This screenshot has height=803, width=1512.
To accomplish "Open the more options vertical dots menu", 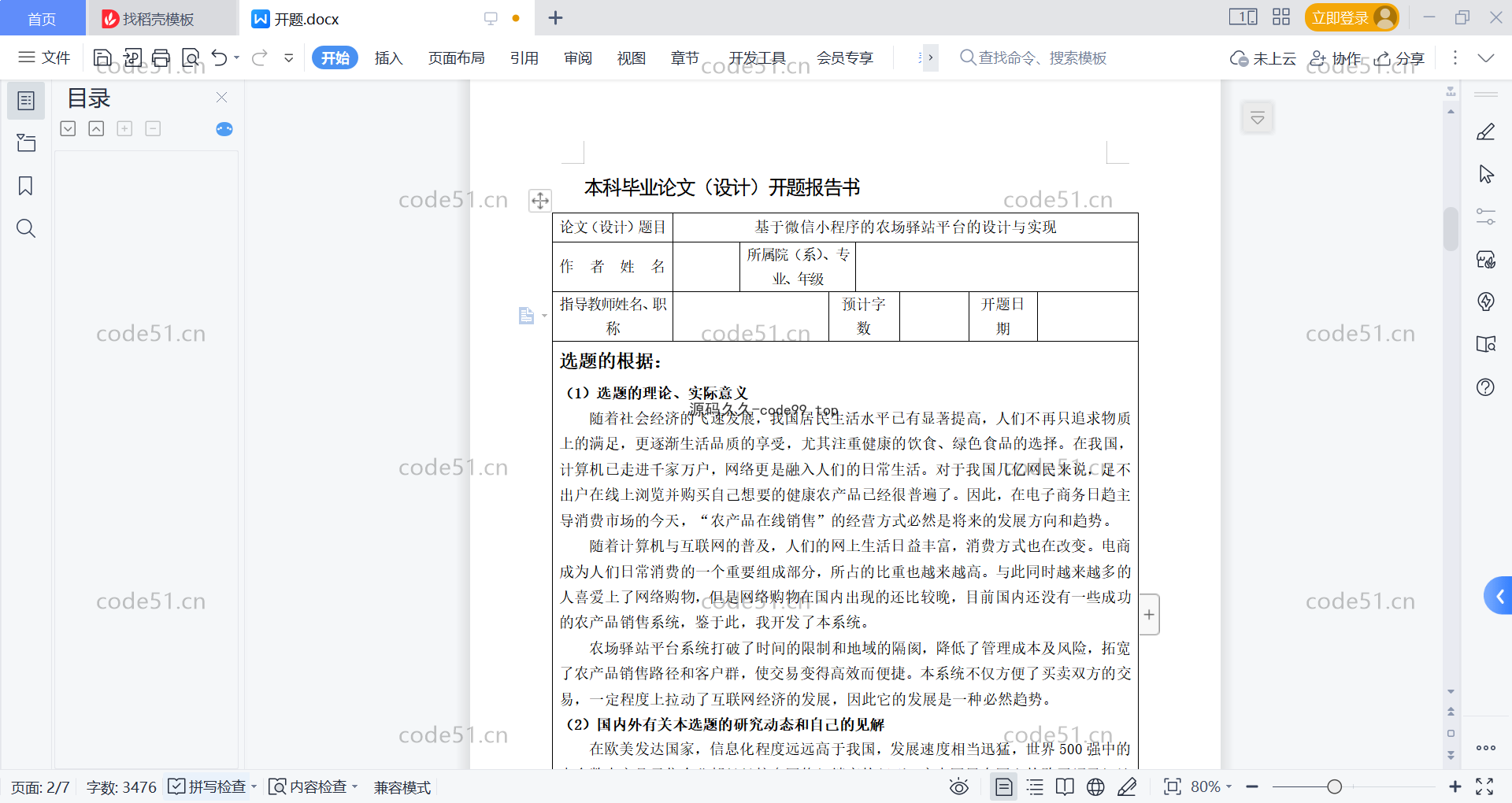I will (x=1455, y=57).
